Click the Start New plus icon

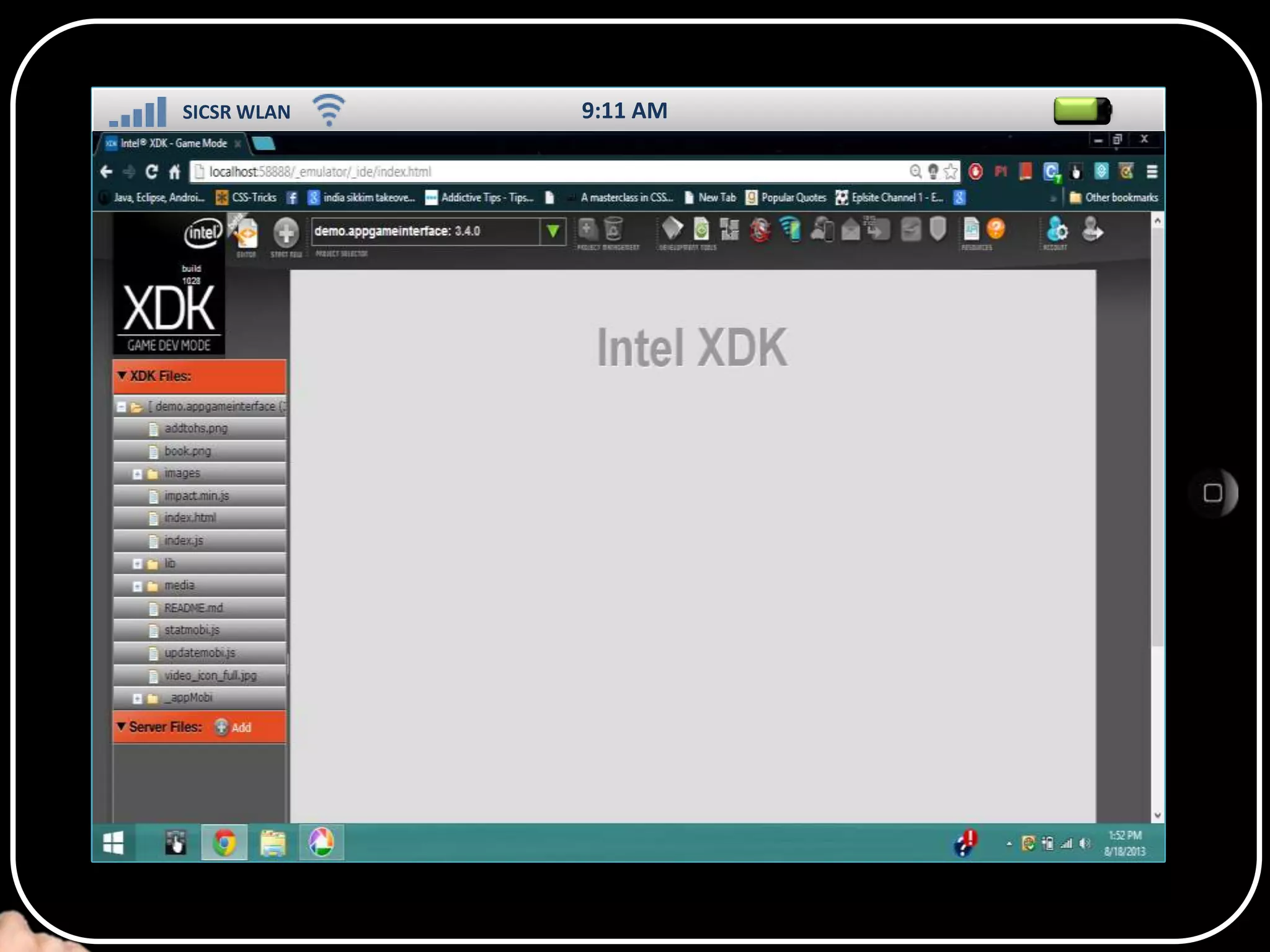pos(286,232)
